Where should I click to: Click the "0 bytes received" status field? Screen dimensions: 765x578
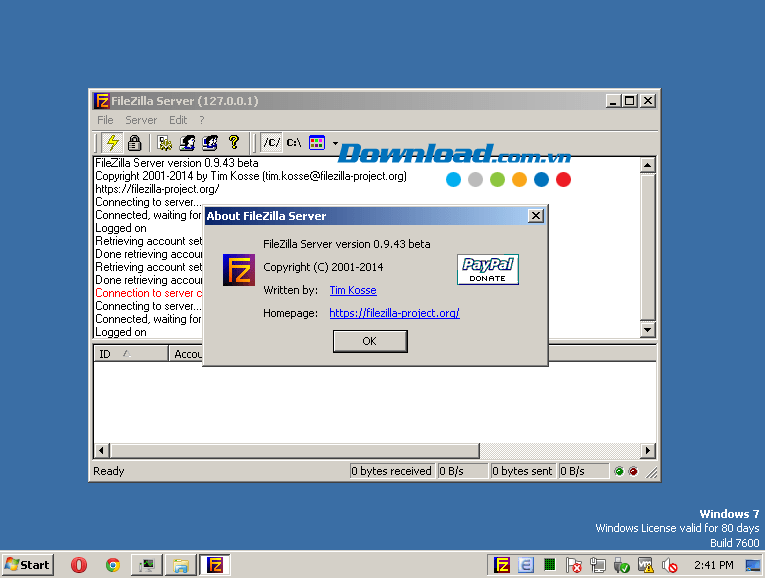pyautogui.click(x=392, y=471)
